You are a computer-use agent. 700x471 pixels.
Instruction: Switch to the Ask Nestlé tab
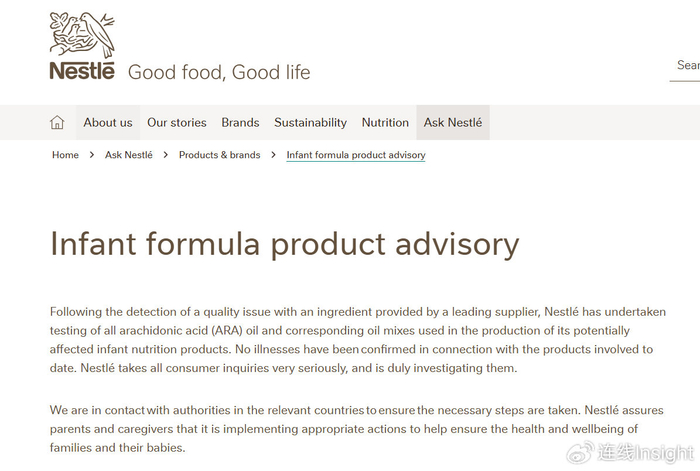coord(453,123)
